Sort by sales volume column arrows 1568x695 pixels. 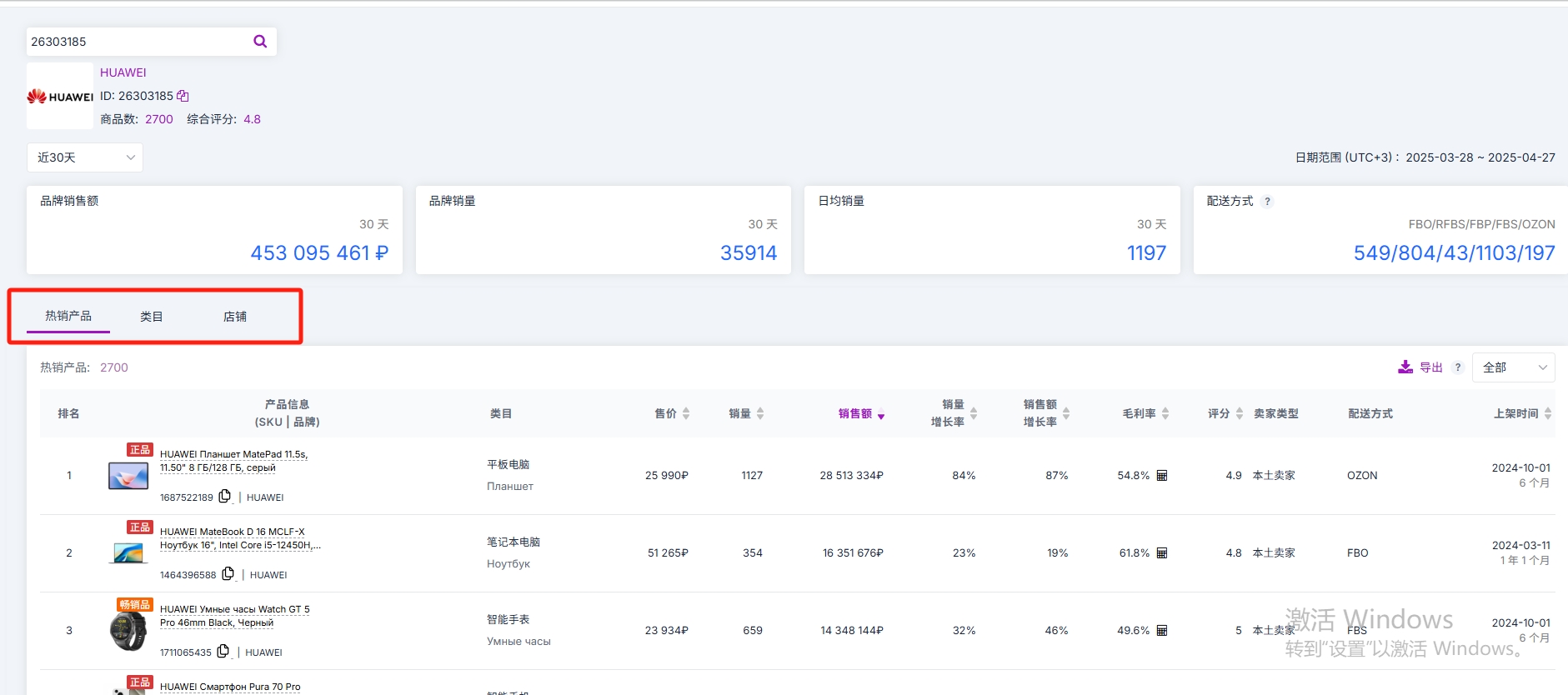[760, 413]
